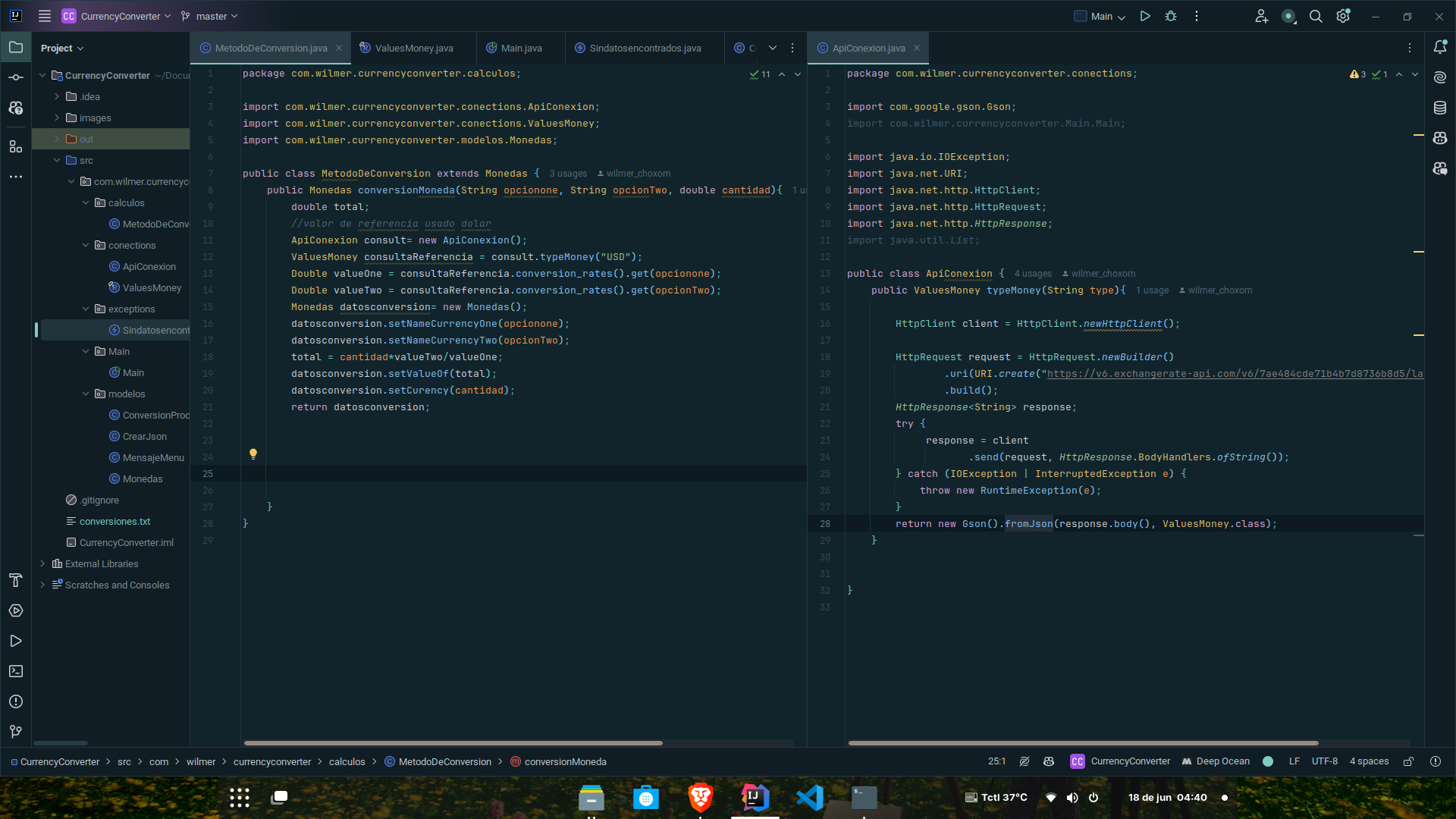Open Visual Studio Code from taskbar
This screenshot has height=819, width=1456.
click(x=810, y=798)
